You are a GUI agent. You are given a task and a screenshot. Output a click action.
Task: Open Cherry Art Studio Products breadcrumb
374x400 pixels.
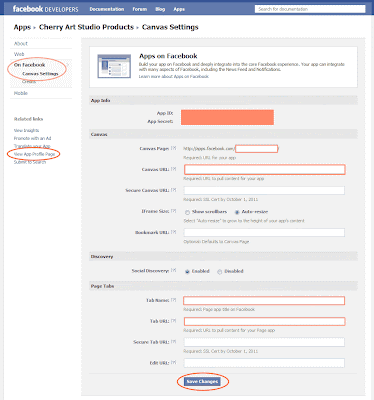[x=86, y=27]
